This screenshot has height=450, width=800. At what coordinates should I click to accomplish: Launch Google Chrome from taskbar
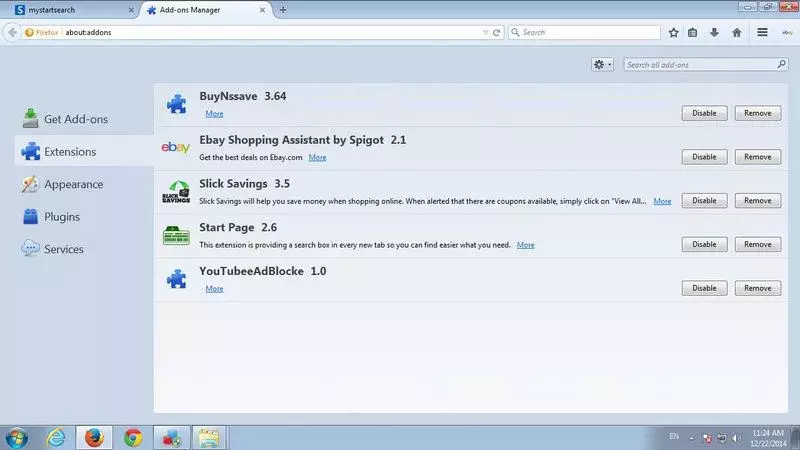[x=133, y=438]
